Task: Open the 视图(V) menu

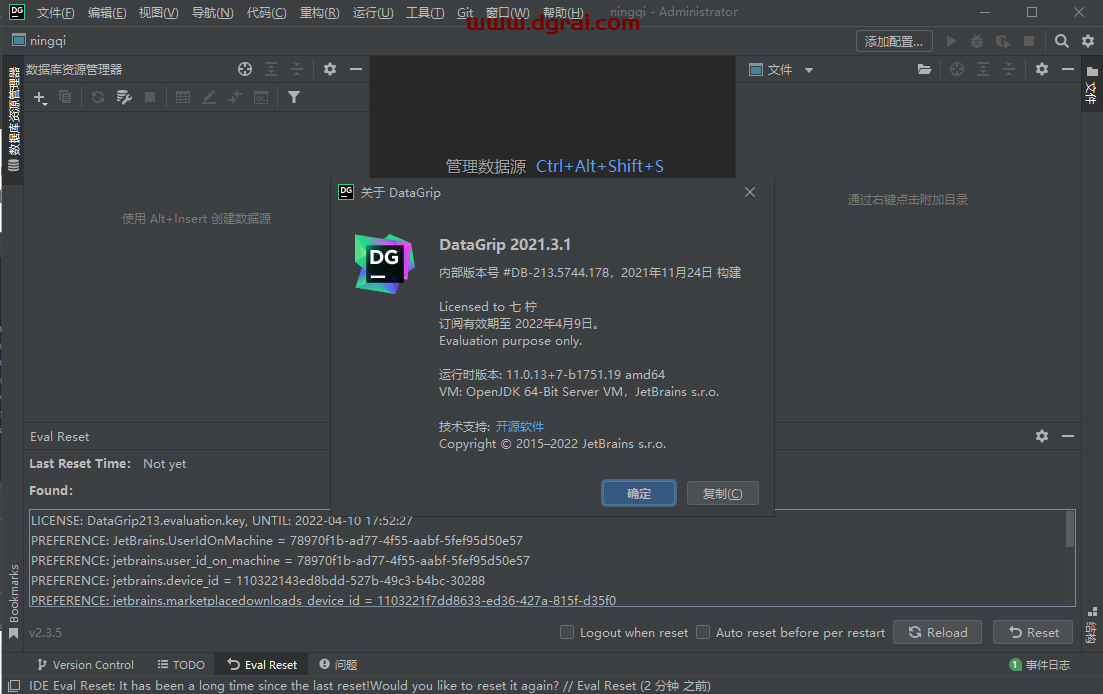Action: tap(158, 13)
